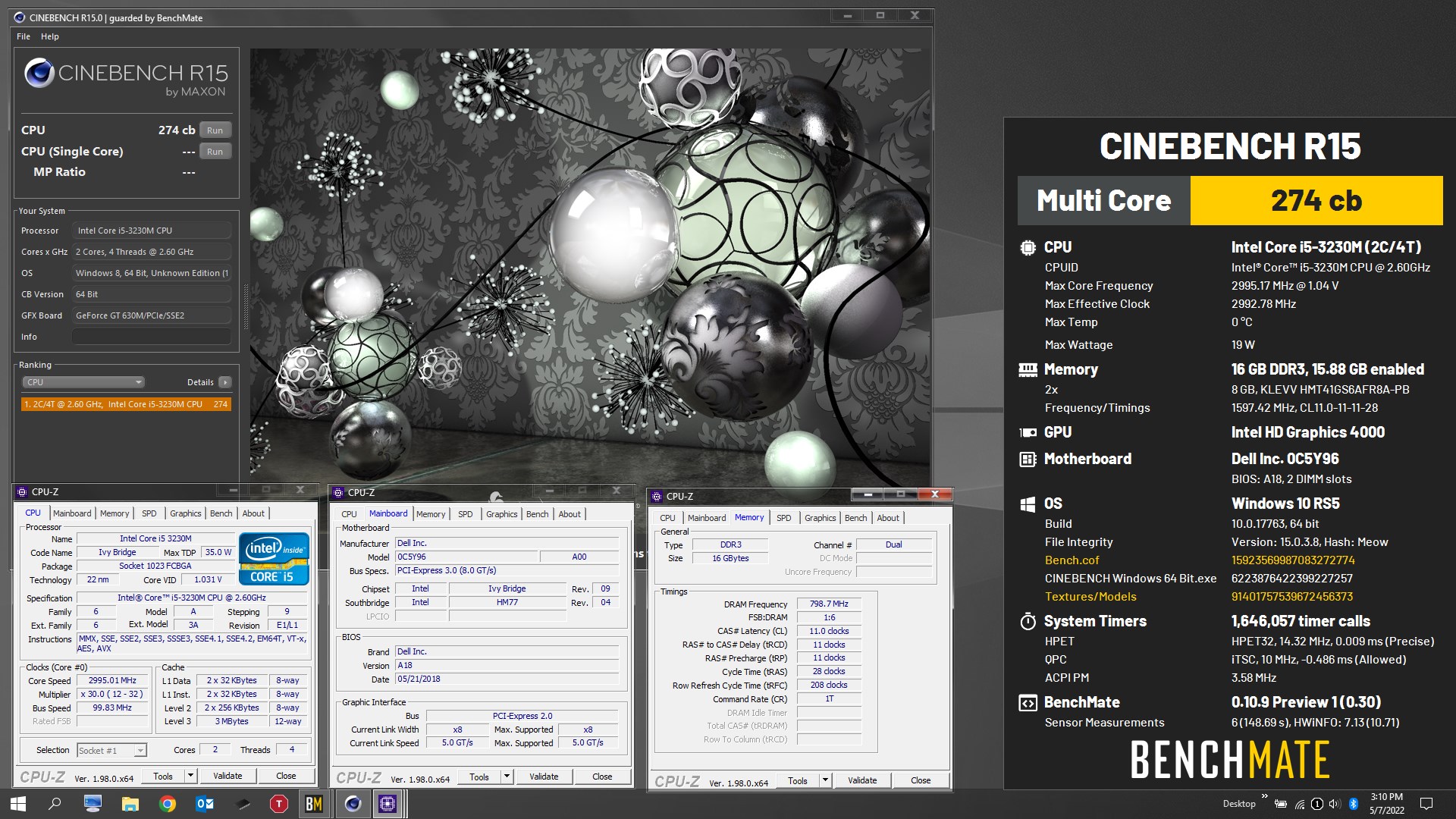
Task: Open the Bluetooth tray icon
Action: point(1354,804)
